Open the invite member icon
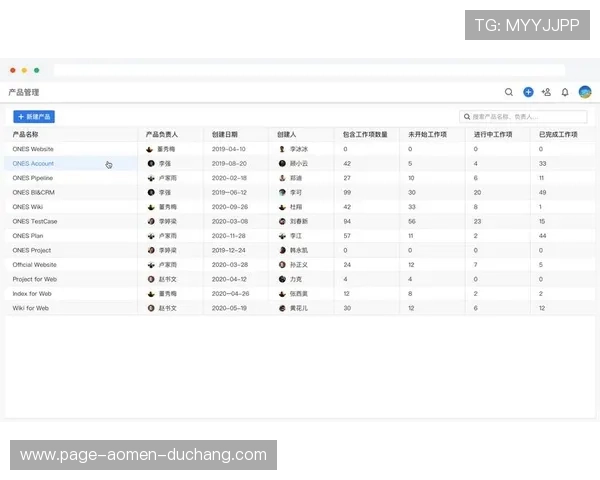This screenshot has width=600, height=480. point(546,92)
